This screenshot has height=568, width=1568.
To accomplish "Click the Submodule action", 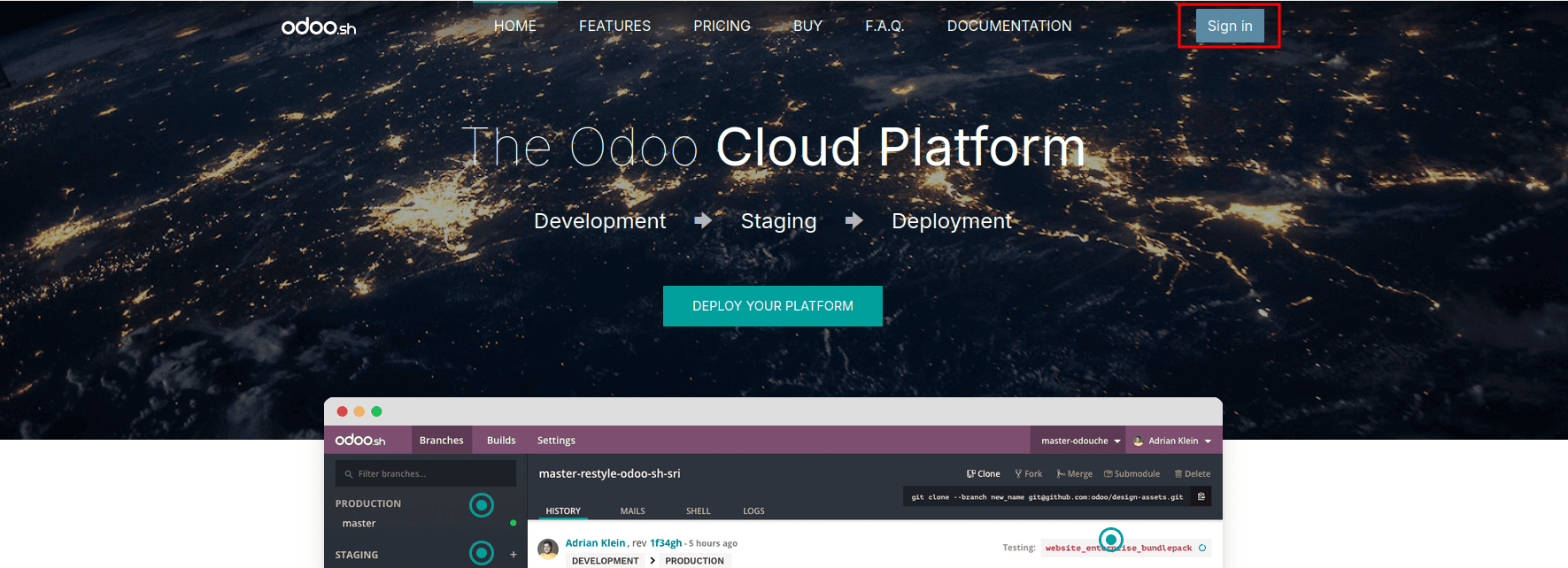I will pos(1132,473).
